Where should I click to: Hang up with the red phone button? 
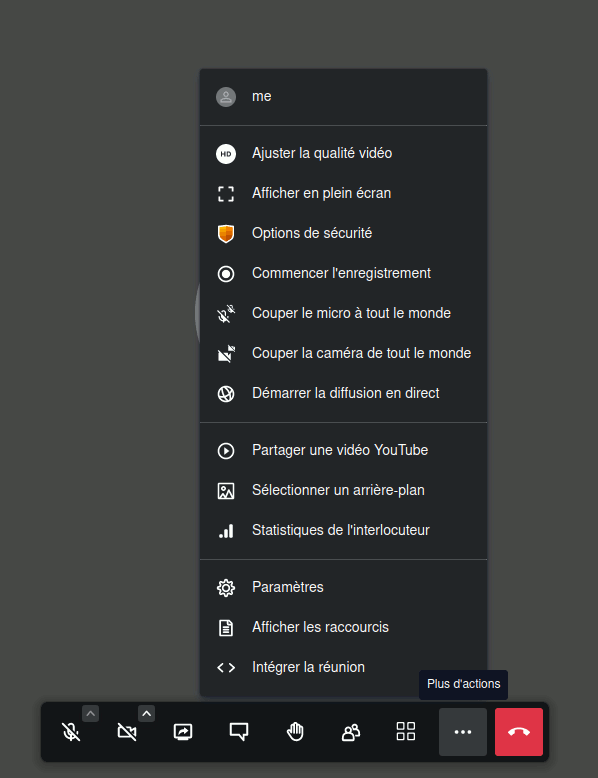point(519,732)
